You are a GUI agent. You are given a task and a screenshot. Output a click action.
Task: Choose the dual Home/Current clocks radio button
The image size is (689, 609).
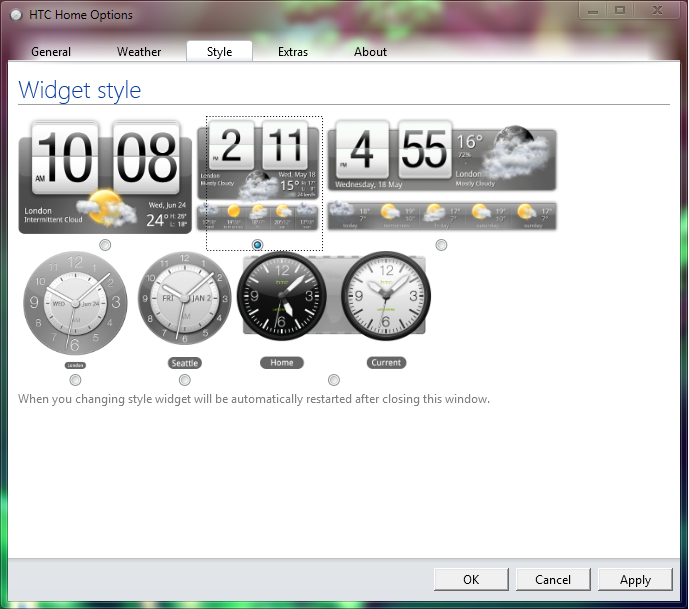(x=333, y=380)
